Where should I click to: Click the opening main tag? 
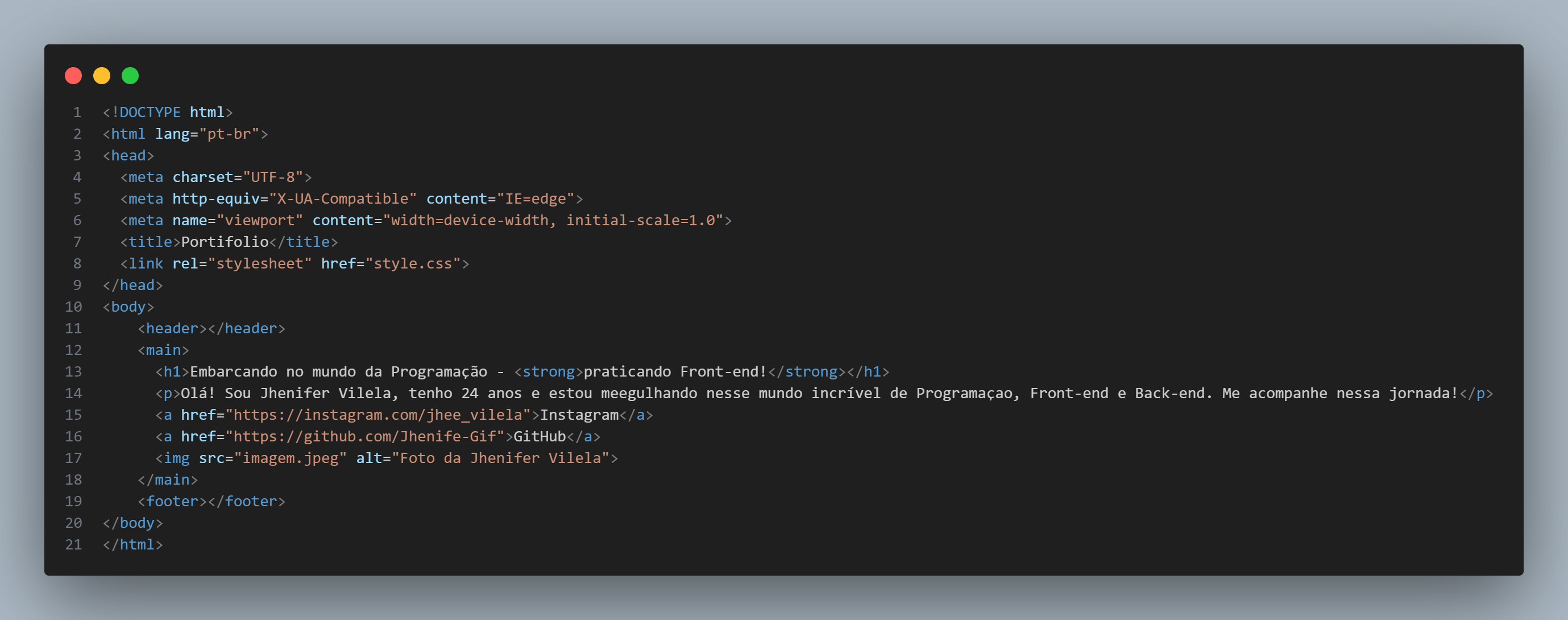tap(163, 350)
